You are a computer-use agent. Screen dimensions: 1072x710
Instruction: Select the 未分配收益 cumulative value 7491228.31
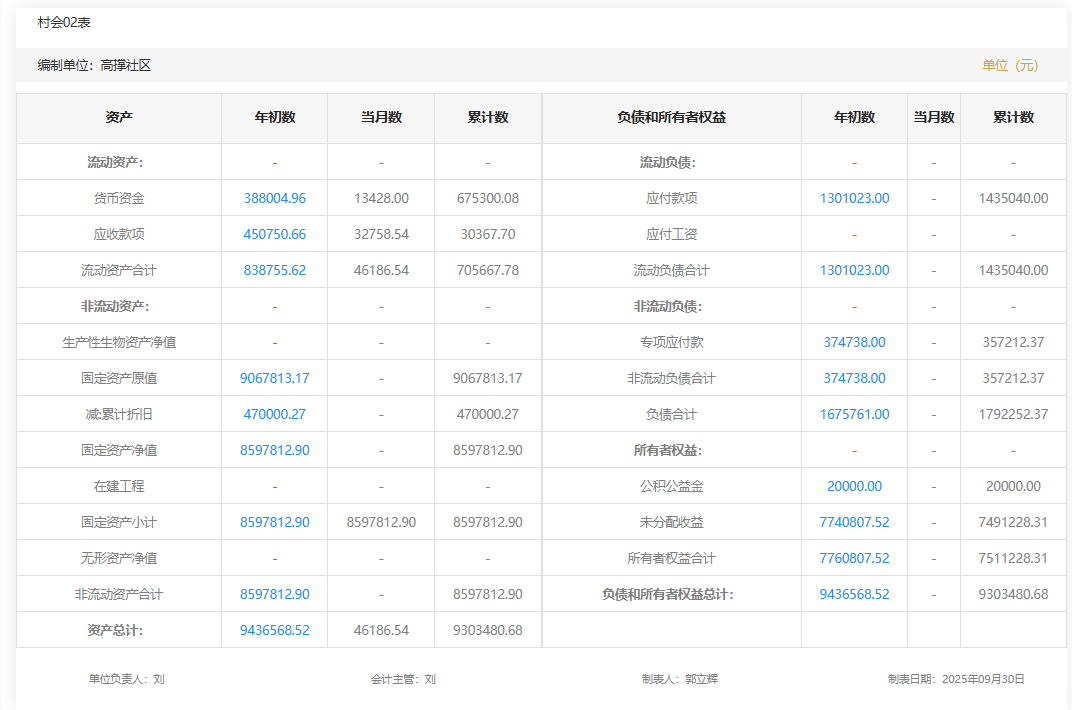[1013, 522]
